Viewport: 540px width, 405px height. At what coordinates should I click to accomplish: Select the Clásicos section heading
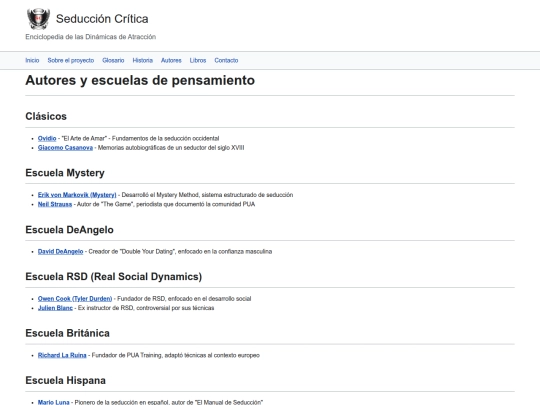(46, 116)
